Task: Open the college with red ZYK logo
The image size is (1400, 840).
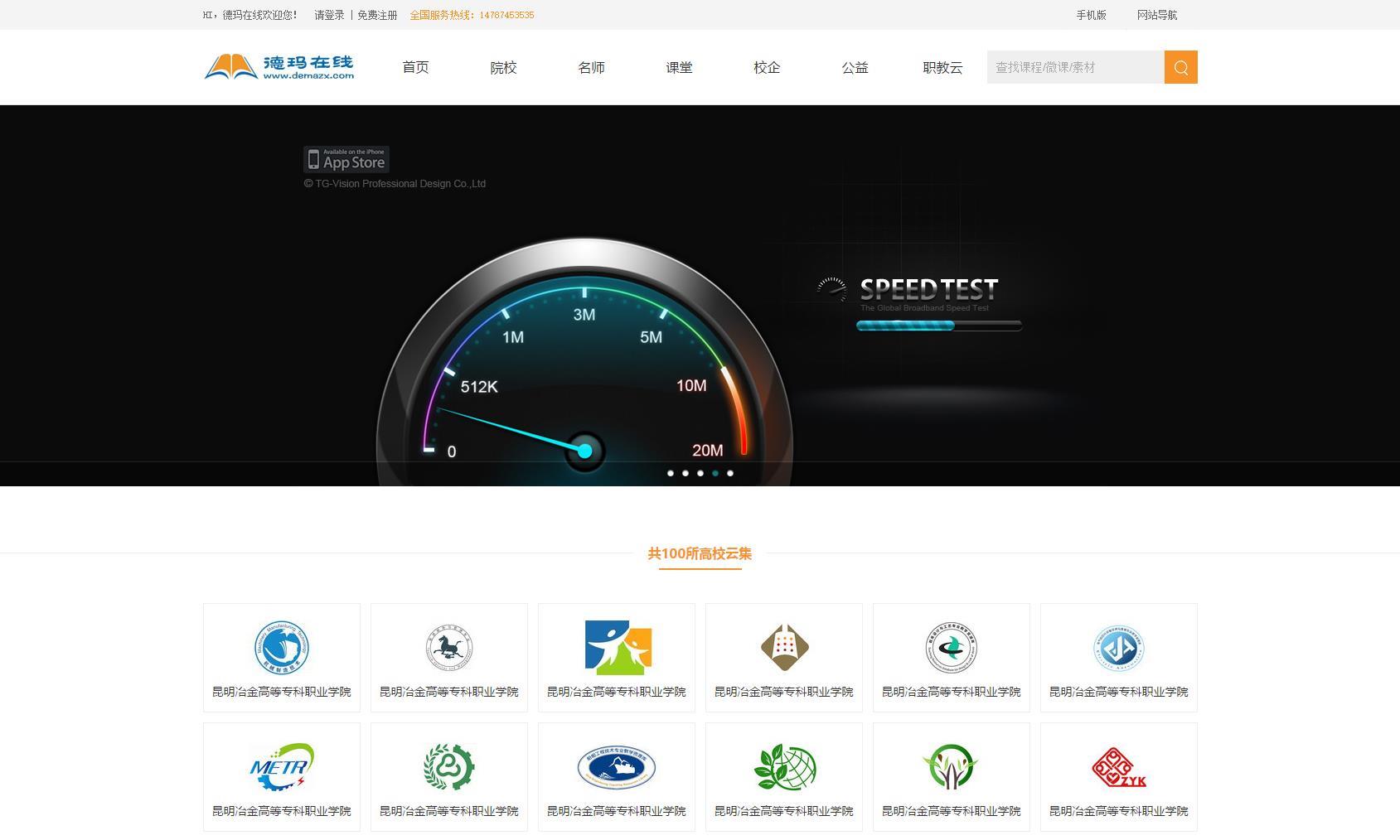Action: (x=1118, y=776)
